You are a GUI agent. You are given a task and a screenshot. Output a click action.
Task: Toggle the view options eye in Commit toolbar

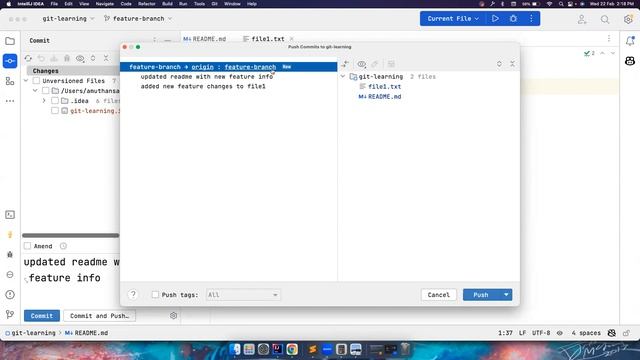tap(80, 59)
